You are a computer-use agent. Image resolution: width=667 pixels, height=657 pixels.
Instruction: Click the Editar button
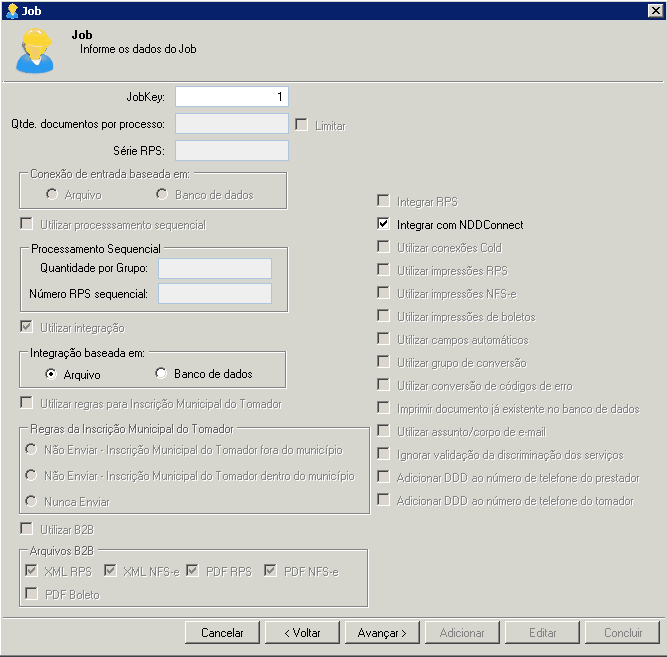(542, 632)
